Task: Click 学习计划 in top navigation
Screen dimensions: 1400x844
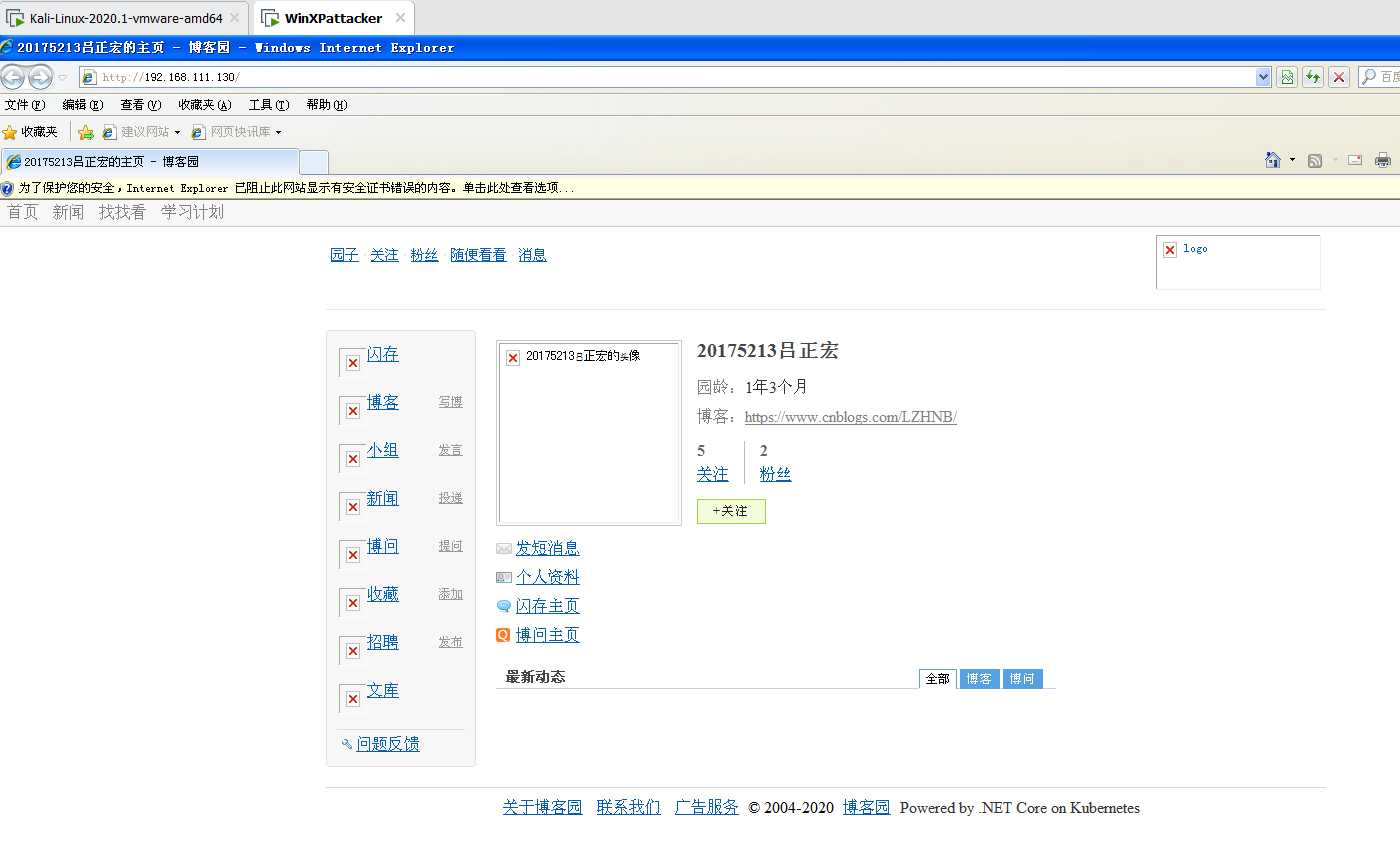Action: 192,212
